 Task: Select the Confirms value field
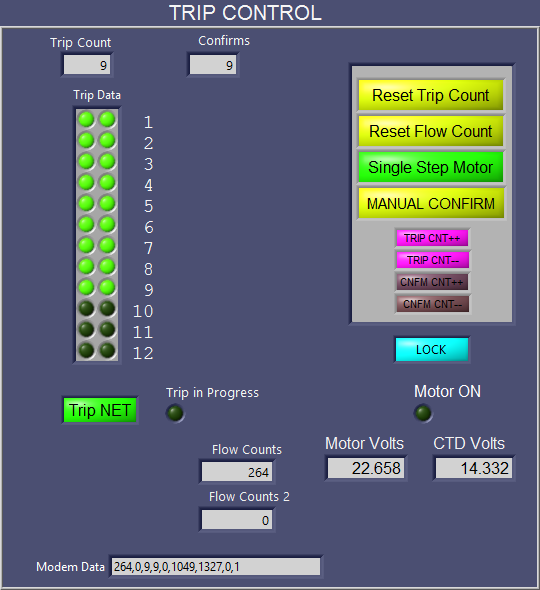213,65
